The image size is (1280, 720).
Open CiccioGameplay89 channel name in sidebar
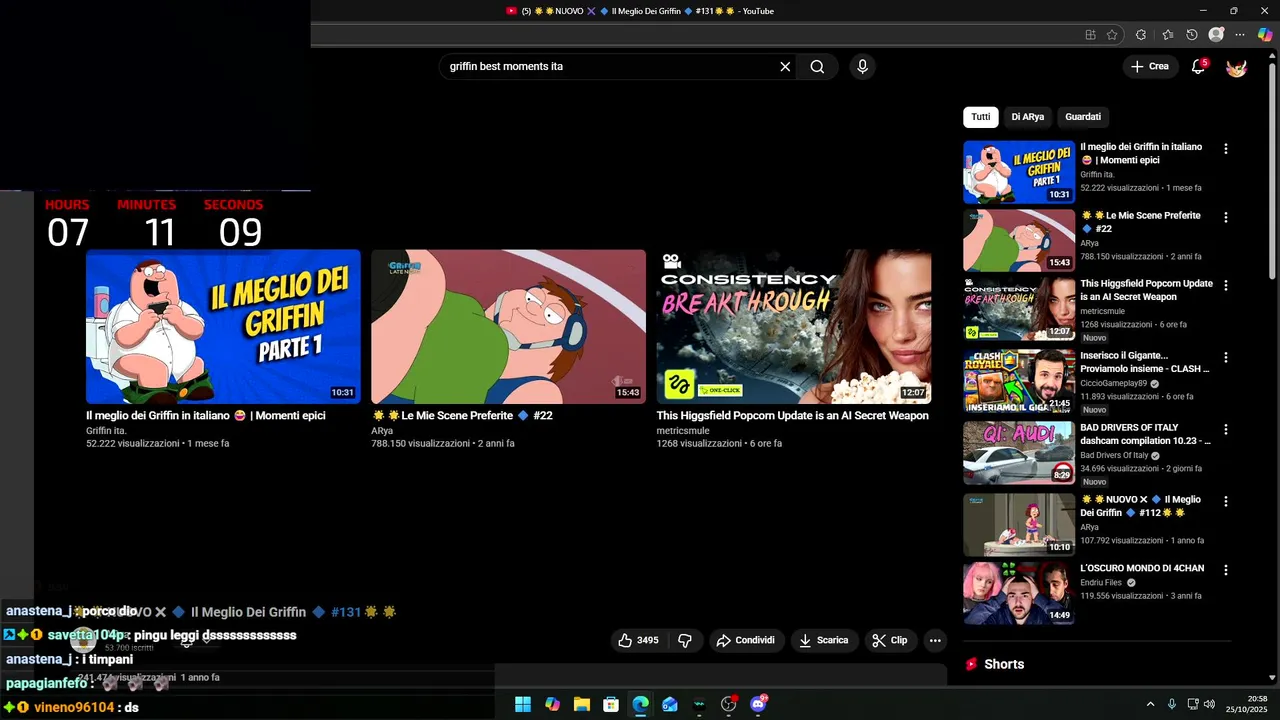tap(1114, 383)
